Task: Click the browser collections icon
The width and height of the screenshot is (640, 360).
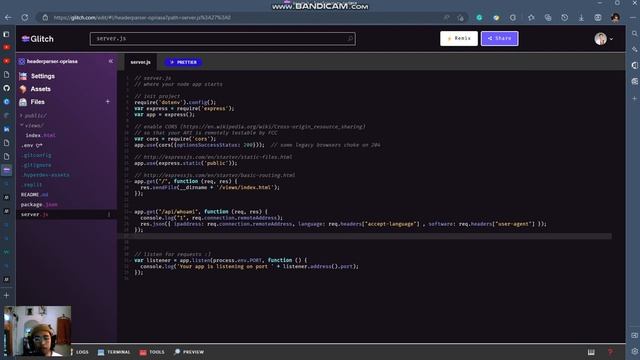Action: tap(548, 18)
